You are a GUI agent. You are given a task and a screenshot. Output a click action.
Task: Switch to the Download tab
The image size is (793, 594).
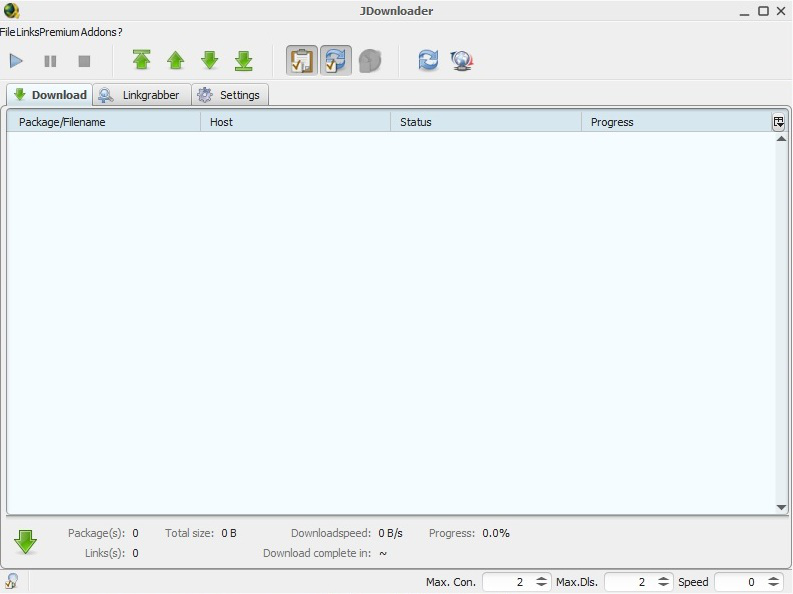click(x=50, y=95)
